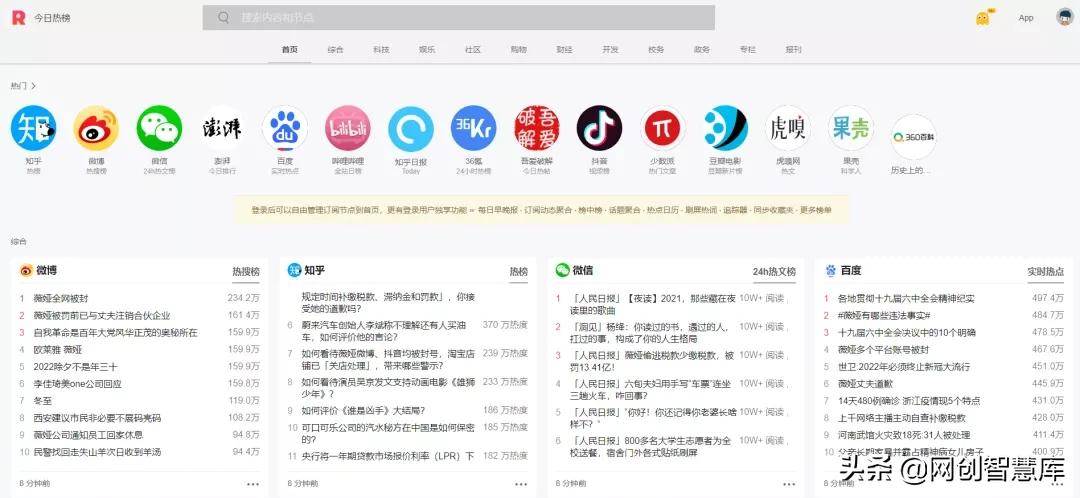Switch to the 综合 tab
1080x498 pixels.
[x=335, y=50]
